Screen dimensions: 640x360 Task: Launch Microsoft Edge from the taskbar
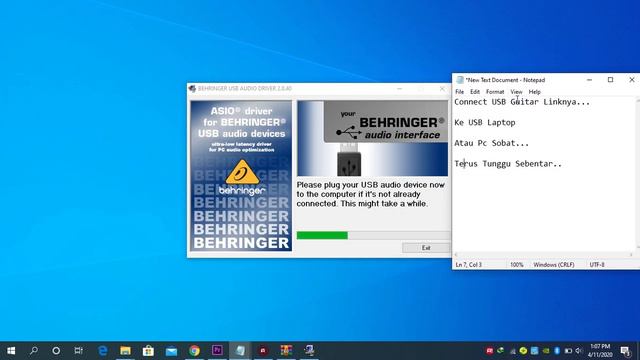[x=102, y=351]
